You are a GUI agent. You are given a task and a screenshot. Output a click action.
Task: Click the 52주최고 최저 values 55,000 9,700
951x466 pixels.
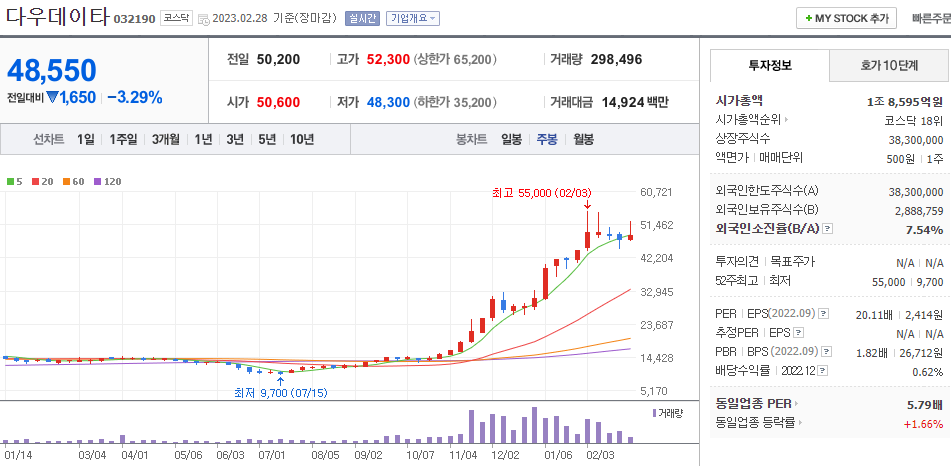909,282
